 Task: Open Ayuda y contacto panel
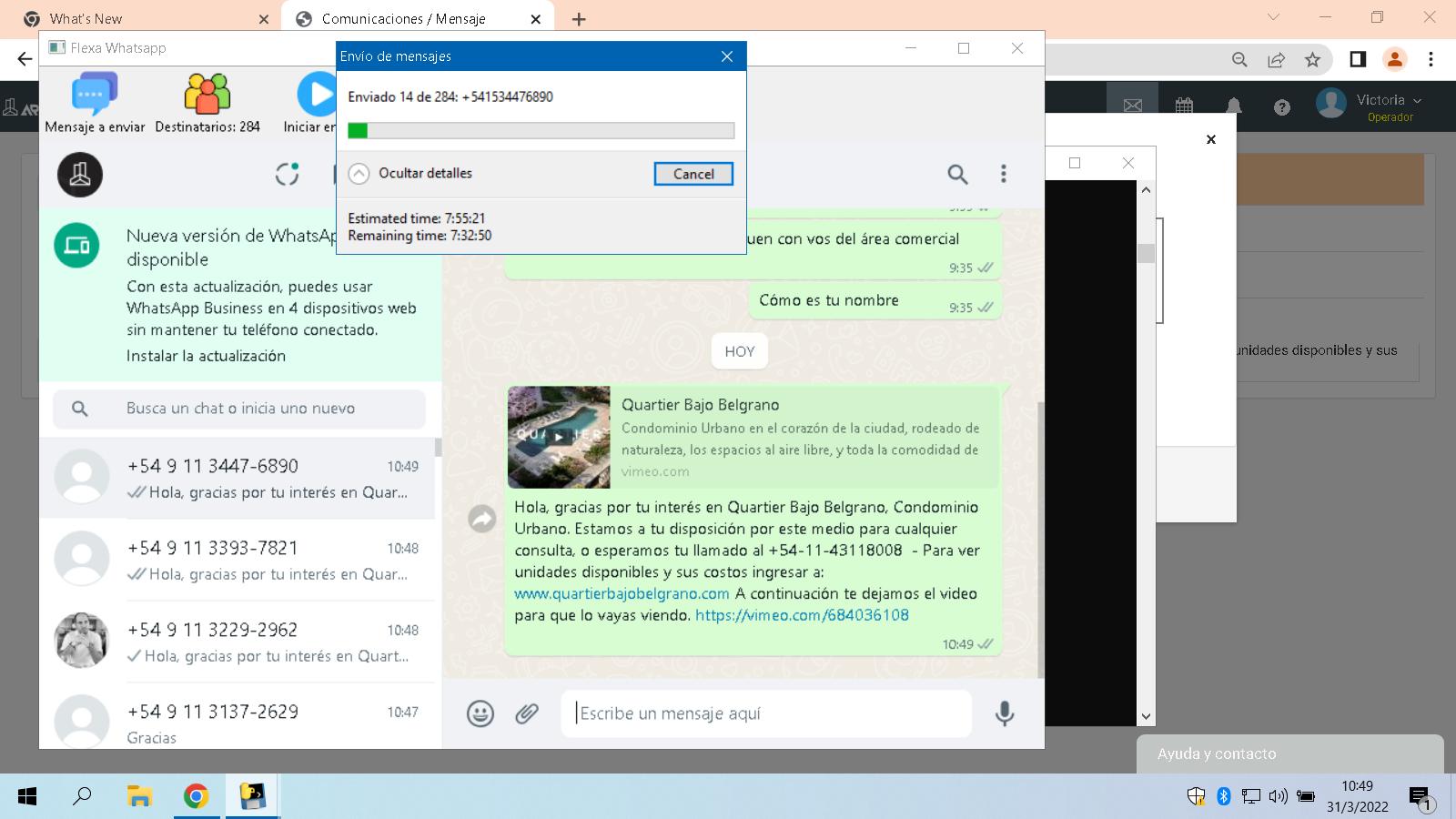click(1289, 753)
